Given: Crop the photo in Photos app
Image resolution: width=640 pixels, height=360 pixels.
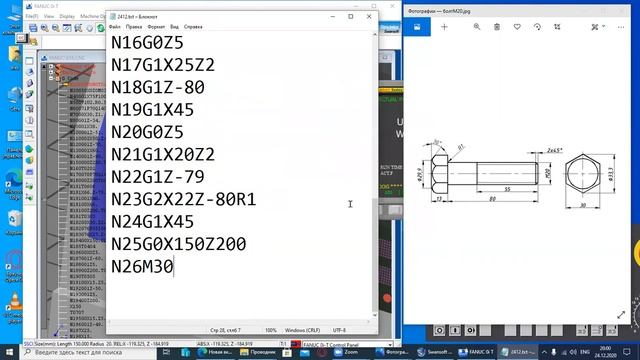Looking at the screenshot, I should click(557, 27).
